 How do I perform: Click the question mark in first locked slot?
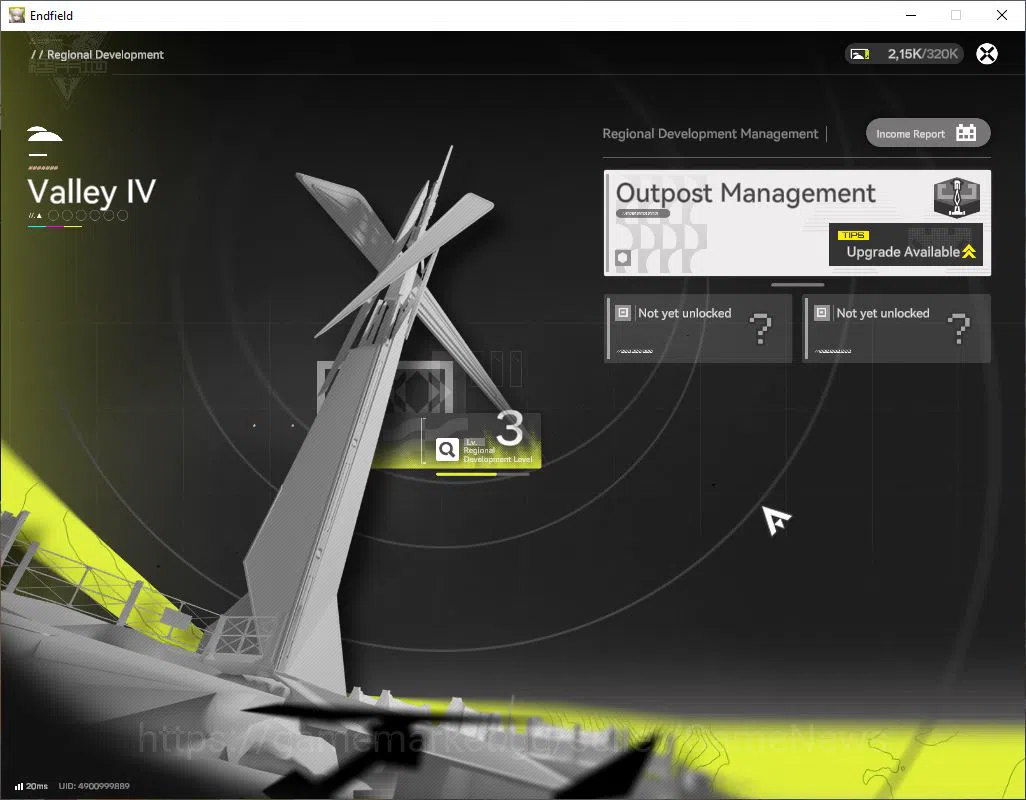tap(760, 328)
